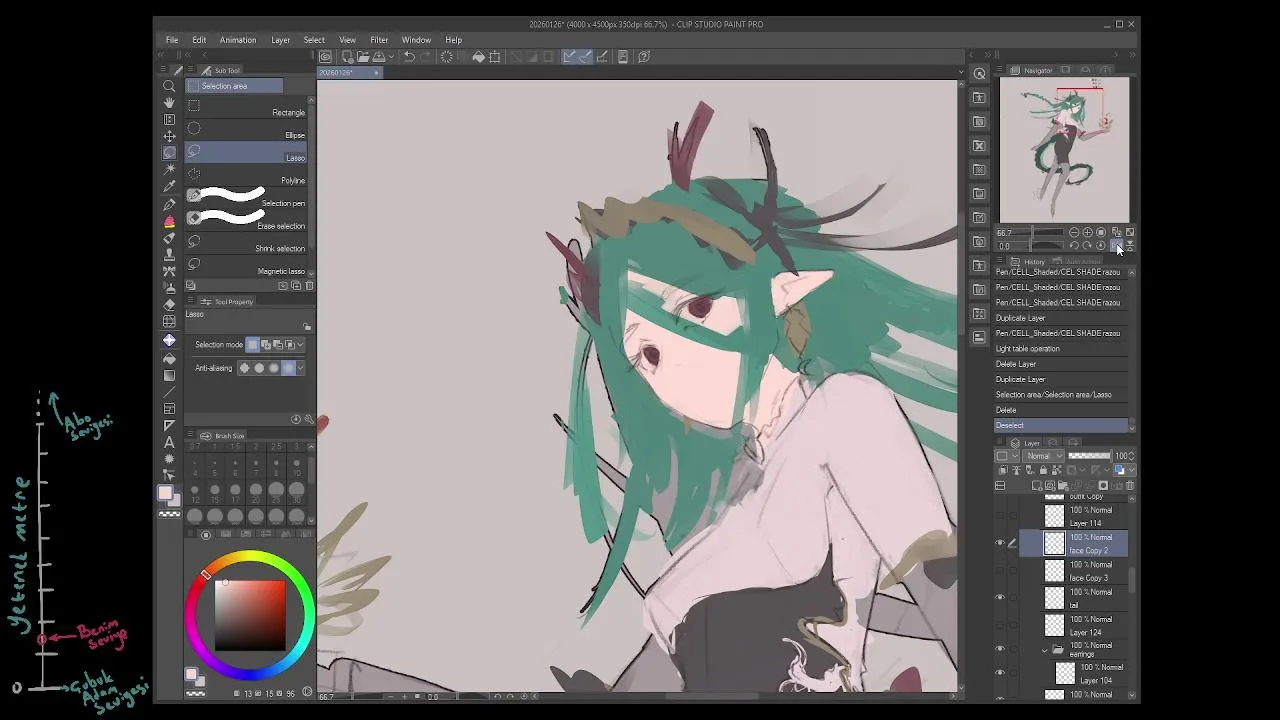Select the 'Delete Layer' history entry
Screen dimensions: 1280x720
(1062, 364)
